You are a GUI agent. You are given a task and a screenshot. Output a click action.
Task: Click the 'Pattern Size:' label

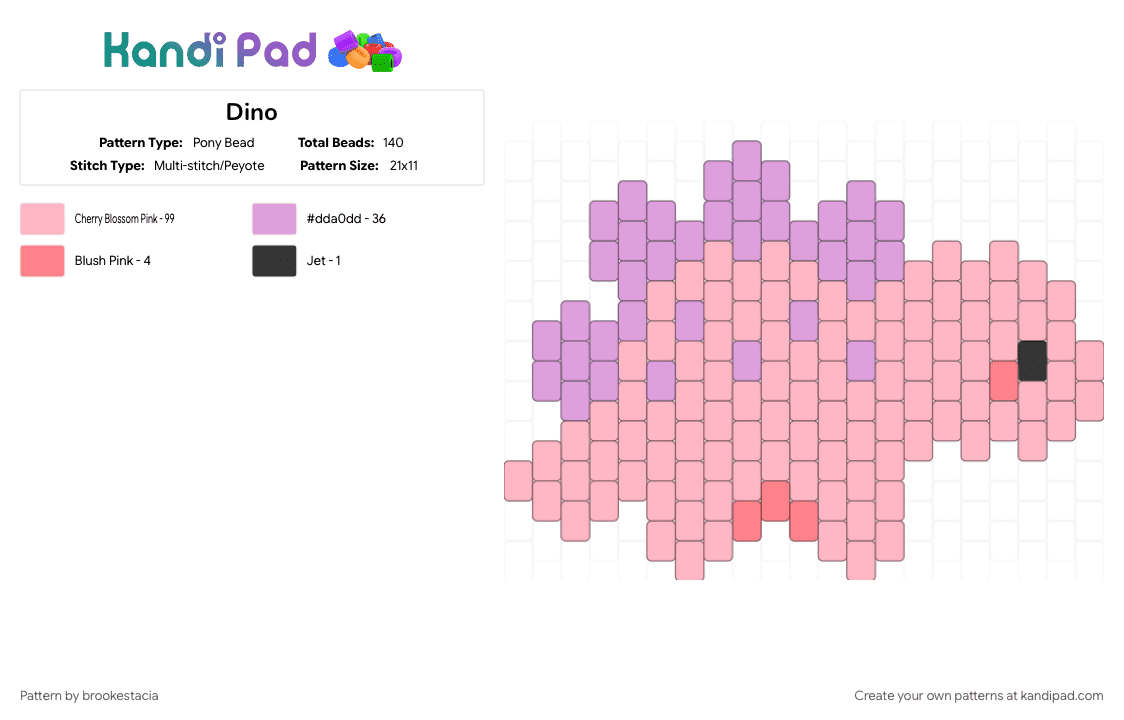pyautogui.click(x=339, y=166)
